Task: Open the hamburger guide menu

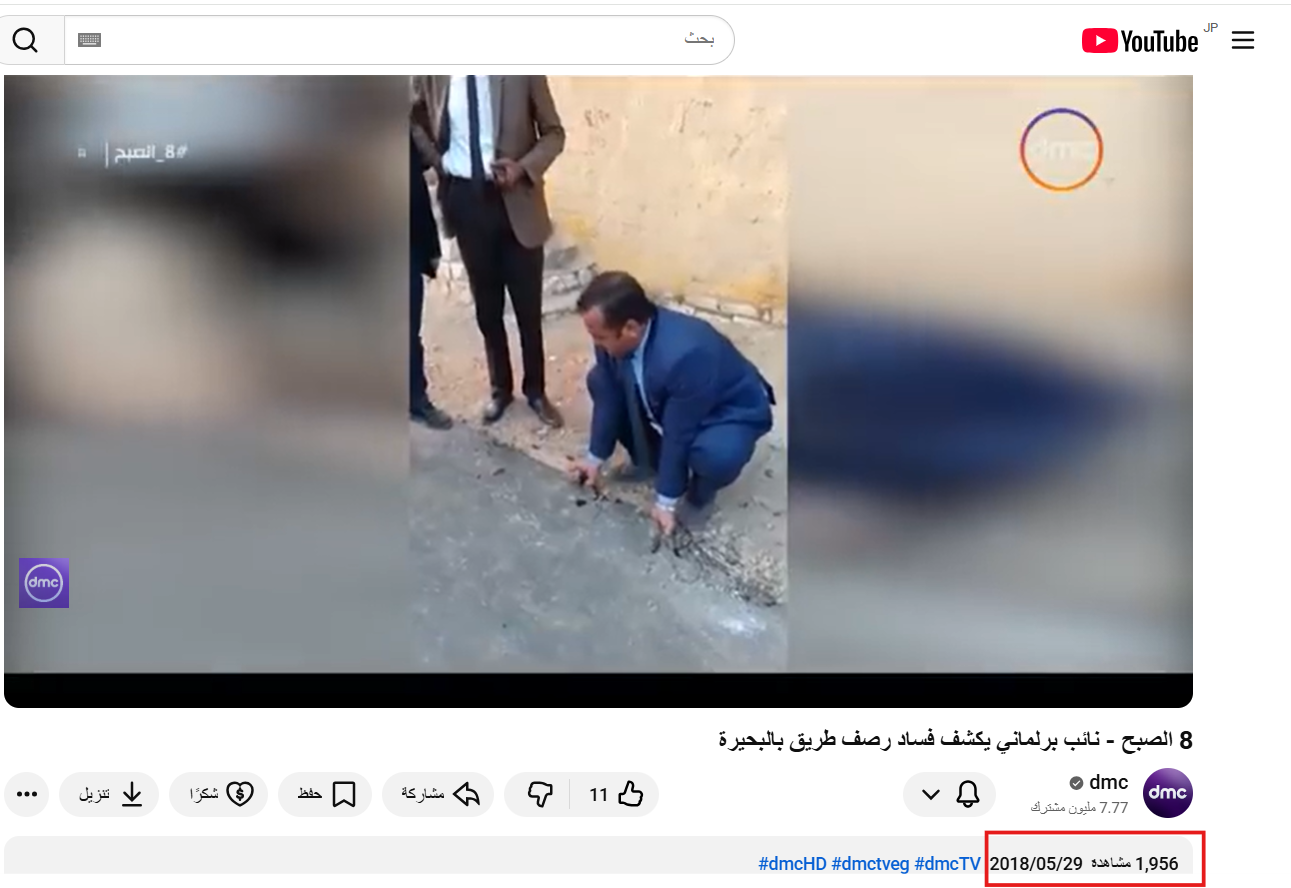Action: 1242,40
